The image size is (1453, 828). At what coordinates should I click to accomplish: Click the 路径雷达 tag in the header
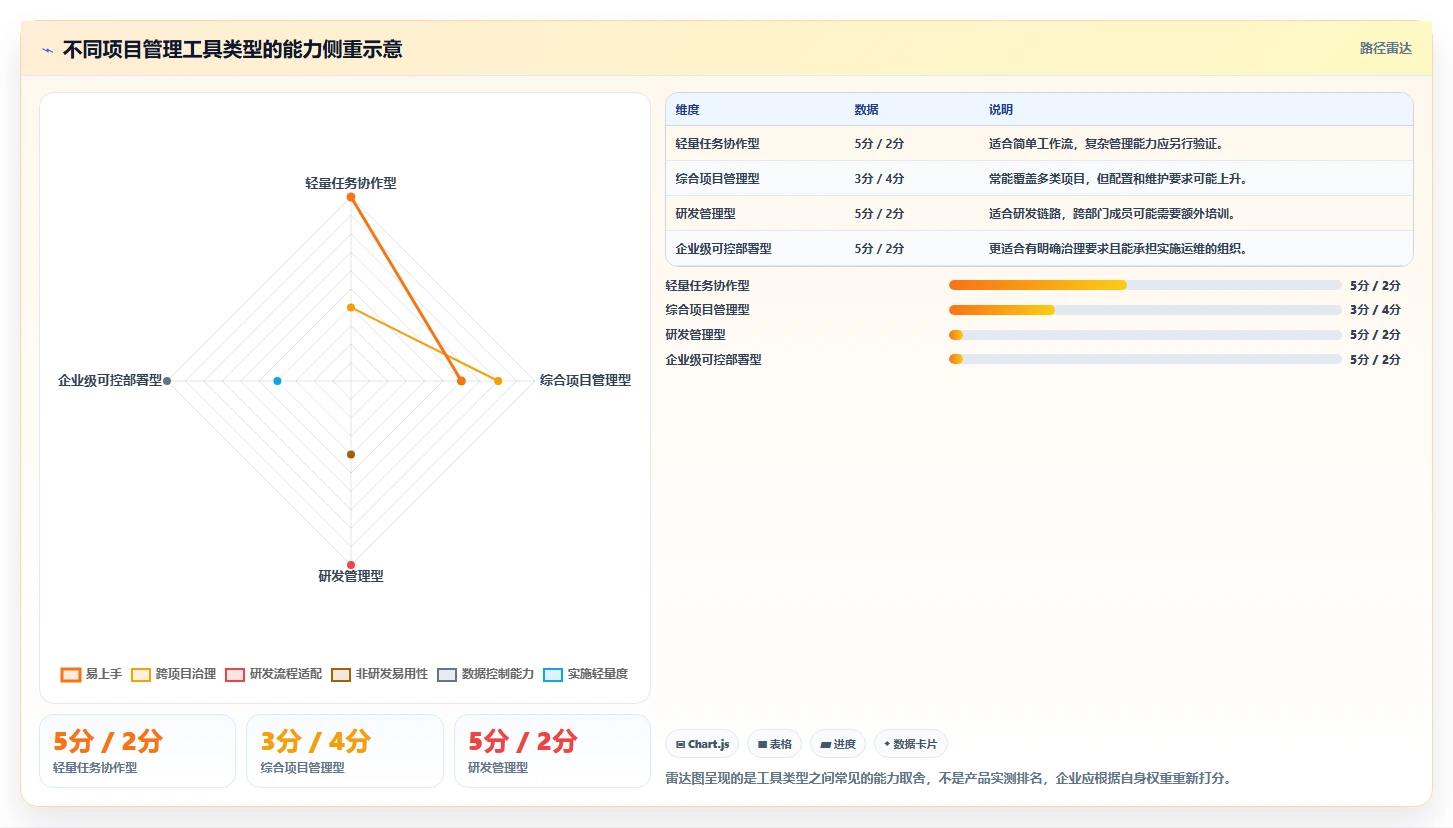point(1385,48)
